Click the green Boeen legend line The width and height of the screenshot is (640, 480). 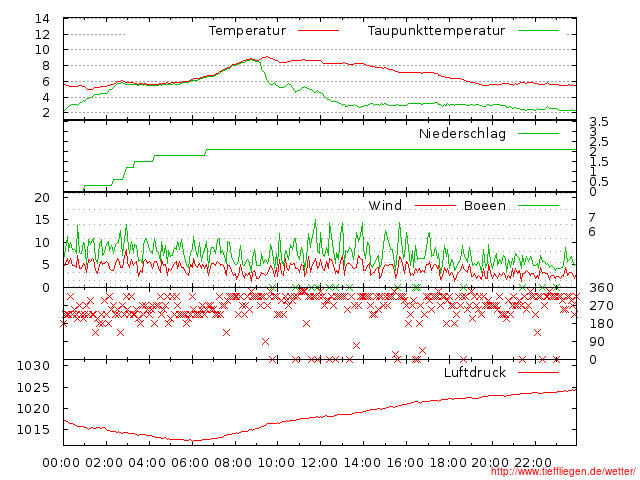538,206
